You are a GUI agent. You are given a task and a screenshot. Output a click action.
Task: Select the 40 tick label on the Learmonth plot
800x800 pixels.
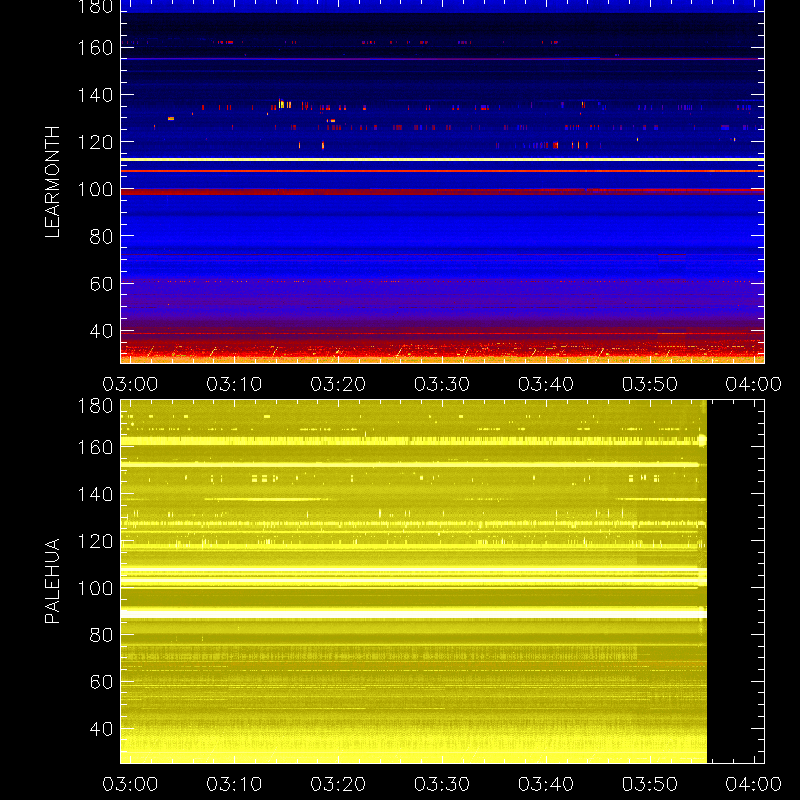click(101, 331)
